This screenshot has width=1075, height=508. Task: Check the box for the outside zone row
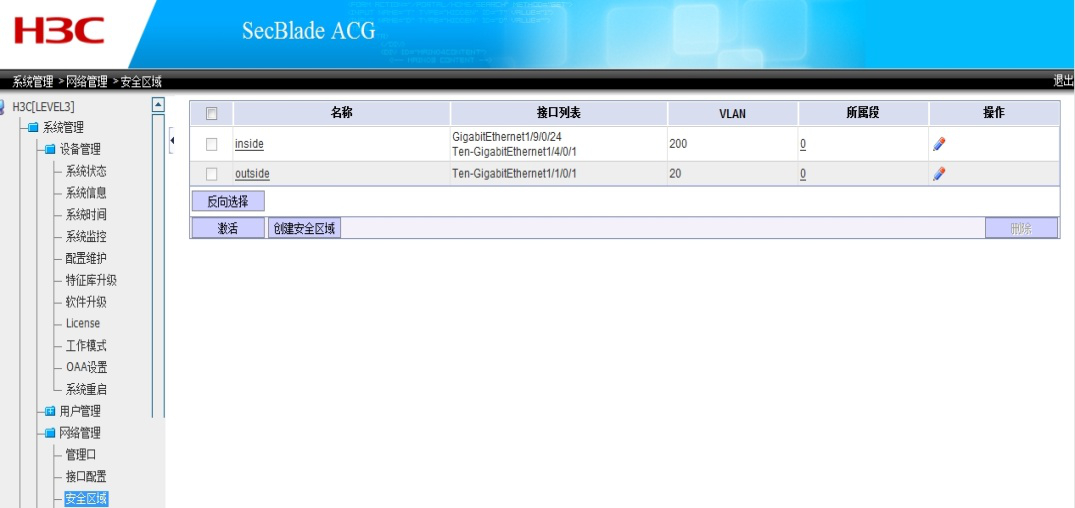211,174
